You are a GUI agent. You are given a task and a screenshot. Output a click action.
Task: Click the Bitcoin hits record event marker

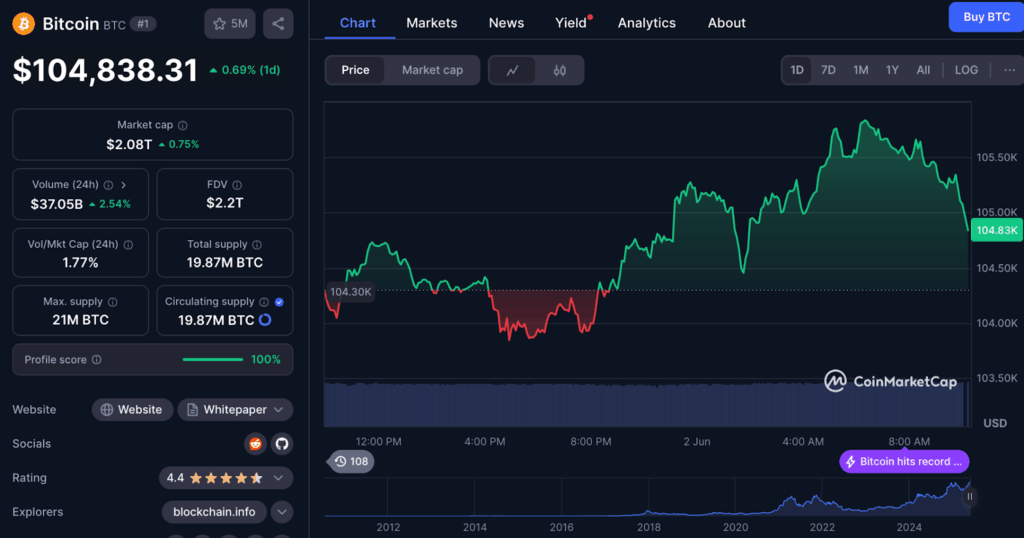pyautogui.click(x=904, y=462)
